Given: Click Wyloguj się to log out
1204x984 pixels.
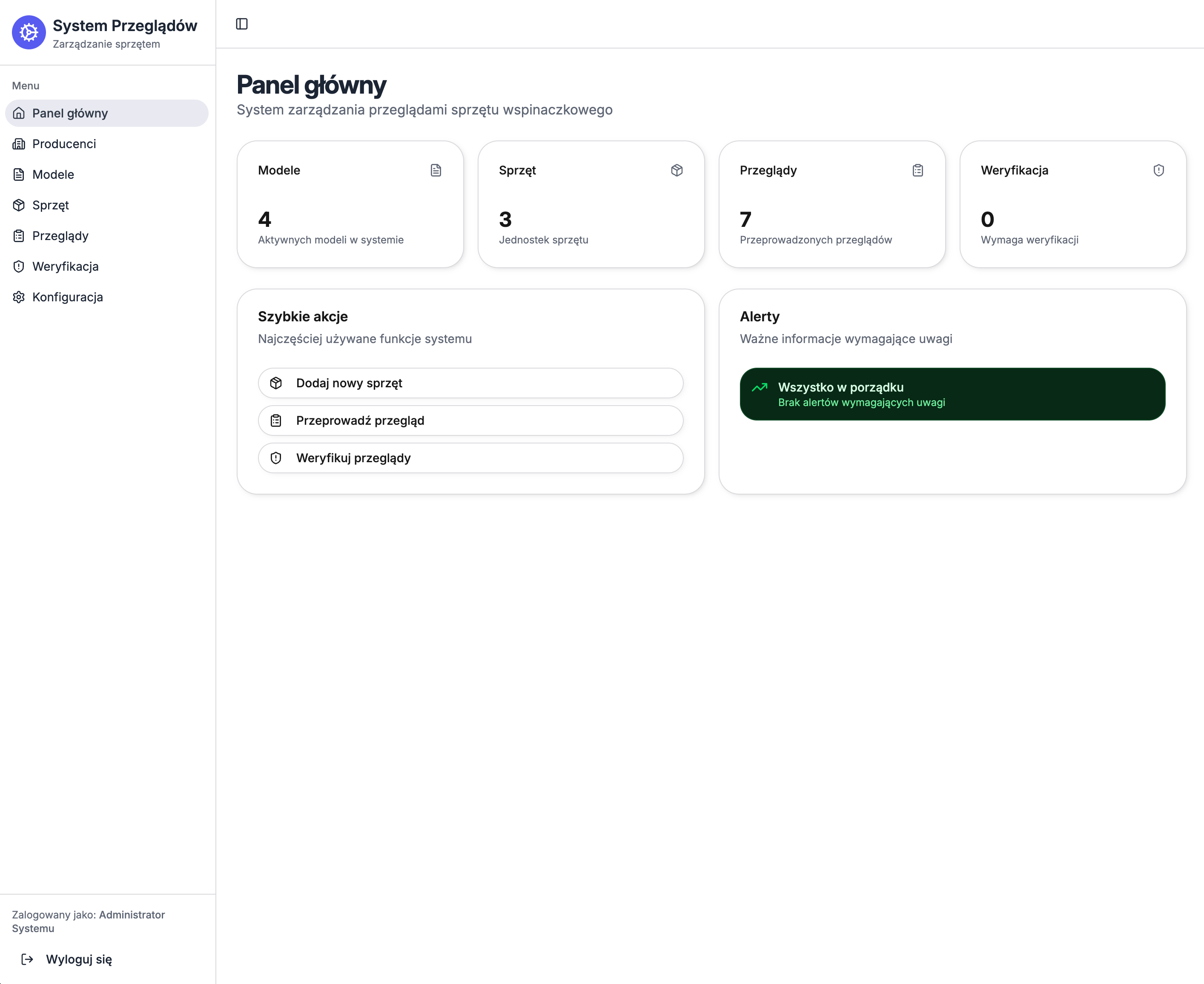Looking at the screenshot, I should coord(79,959).
